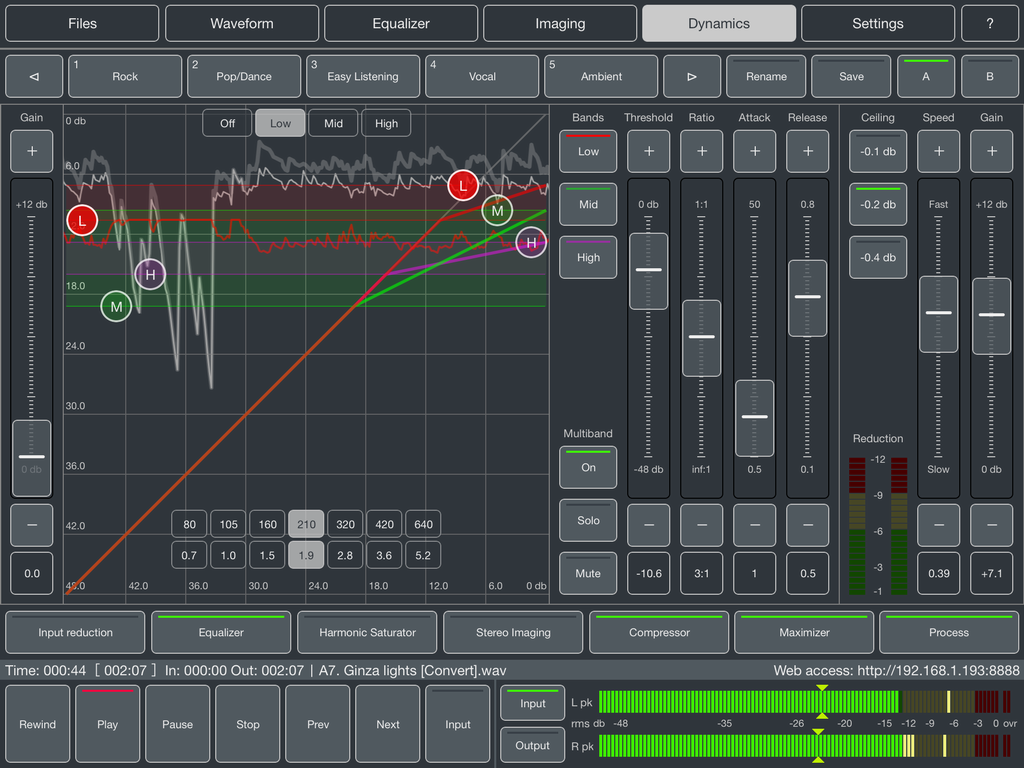Select the green M handle at graph left
Viewport: 1024px width, 768px height.
(116, 306)
